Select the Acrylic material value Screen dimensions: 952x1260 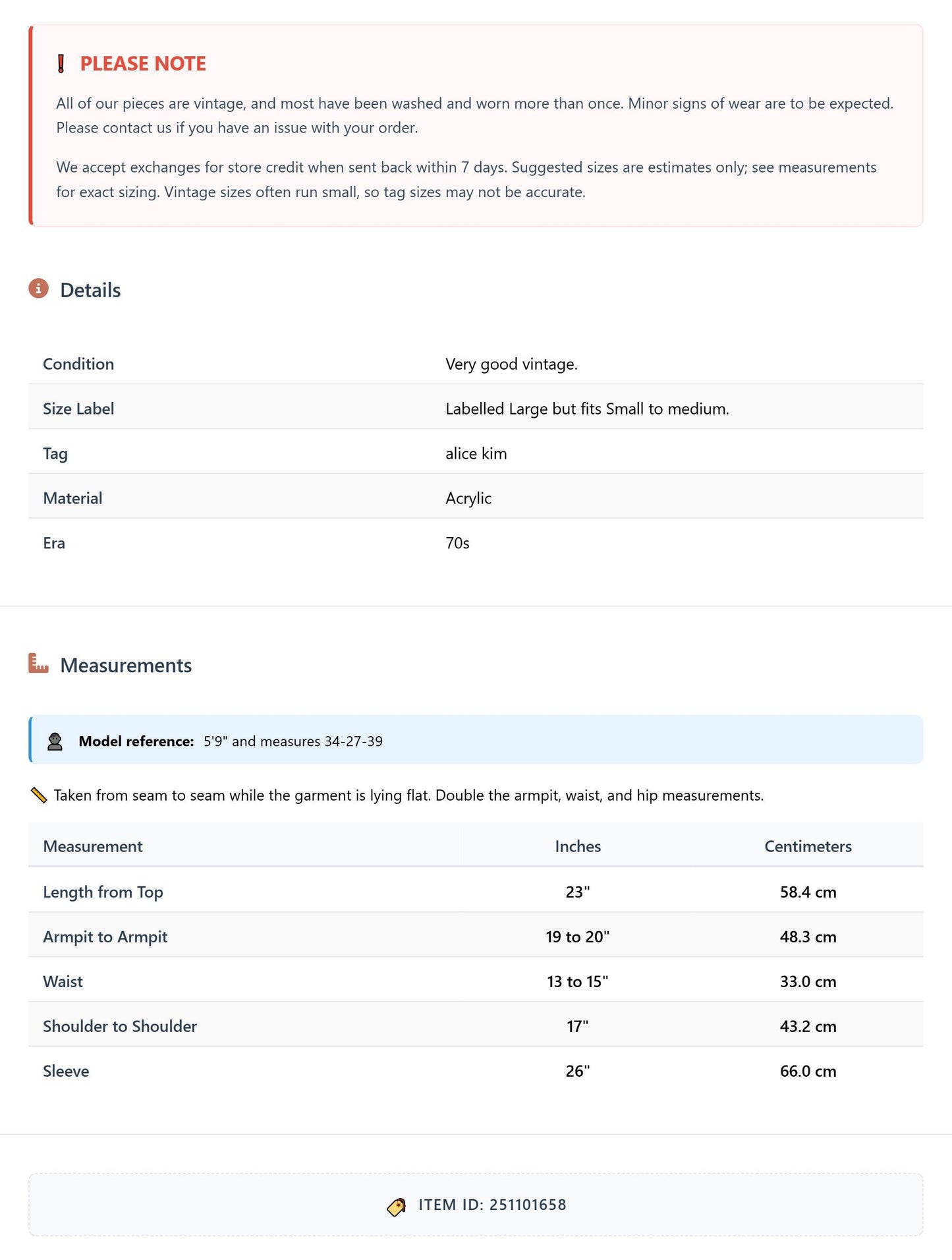tap(468, 498)
